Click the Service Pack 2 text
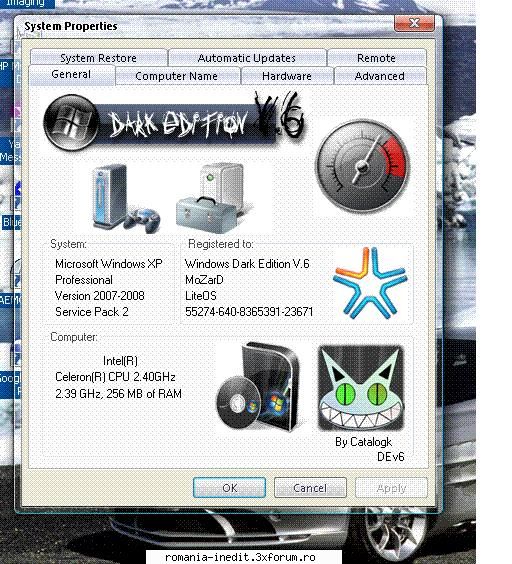The height and width of the screenshot is (564, 512). pos(92,311)
